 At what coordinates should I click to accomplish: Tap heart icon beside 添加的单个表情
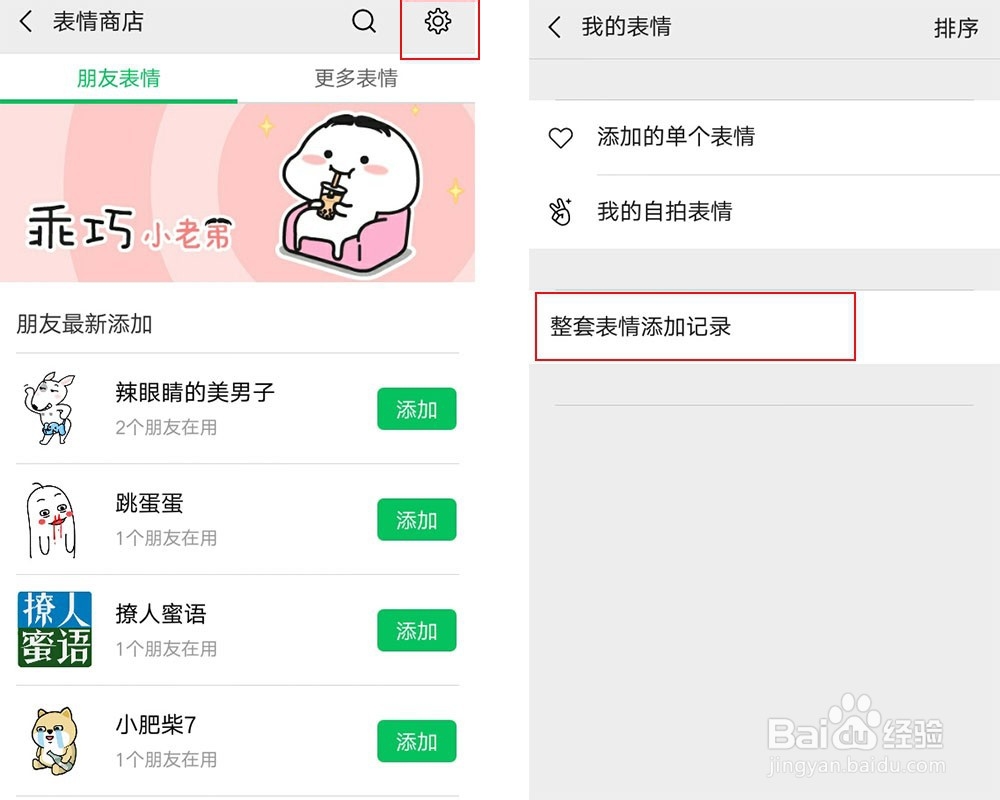pyautogui.click(x=561, y=137)
